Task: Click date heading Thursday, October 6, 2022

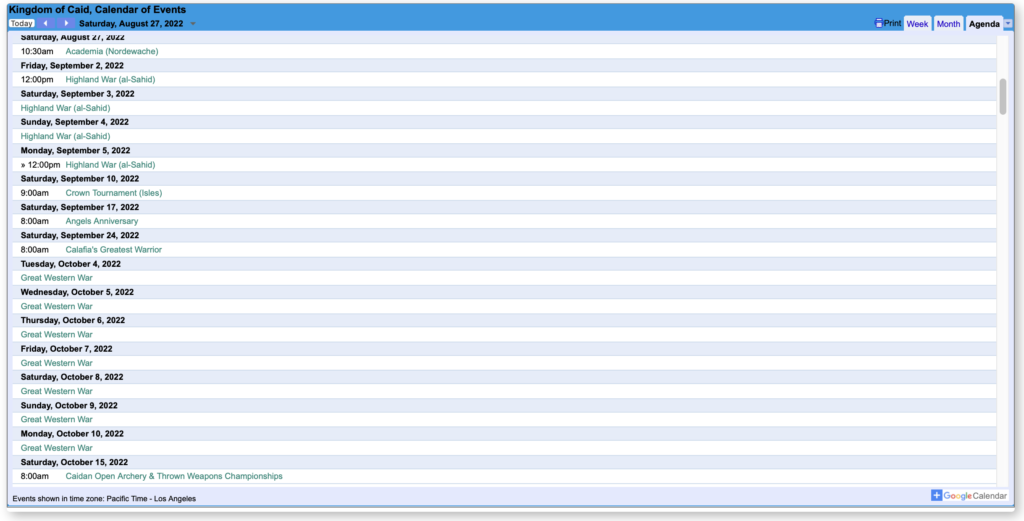Action: coord(72,320)
